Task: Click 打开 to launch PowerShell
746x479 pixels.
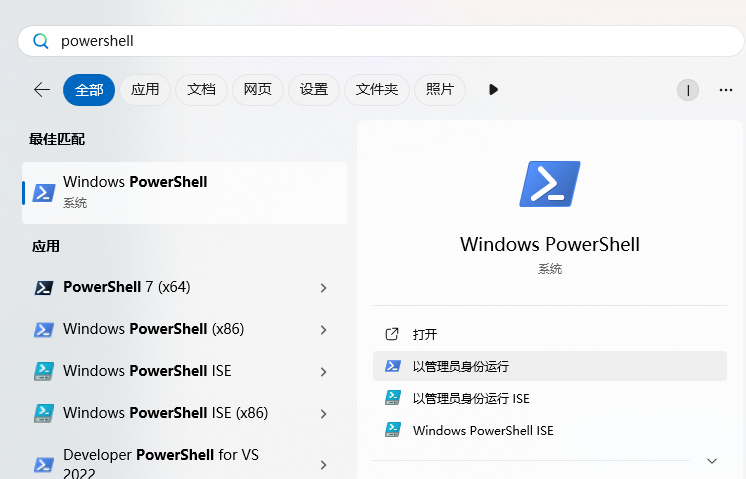Action: click(425, 335)
